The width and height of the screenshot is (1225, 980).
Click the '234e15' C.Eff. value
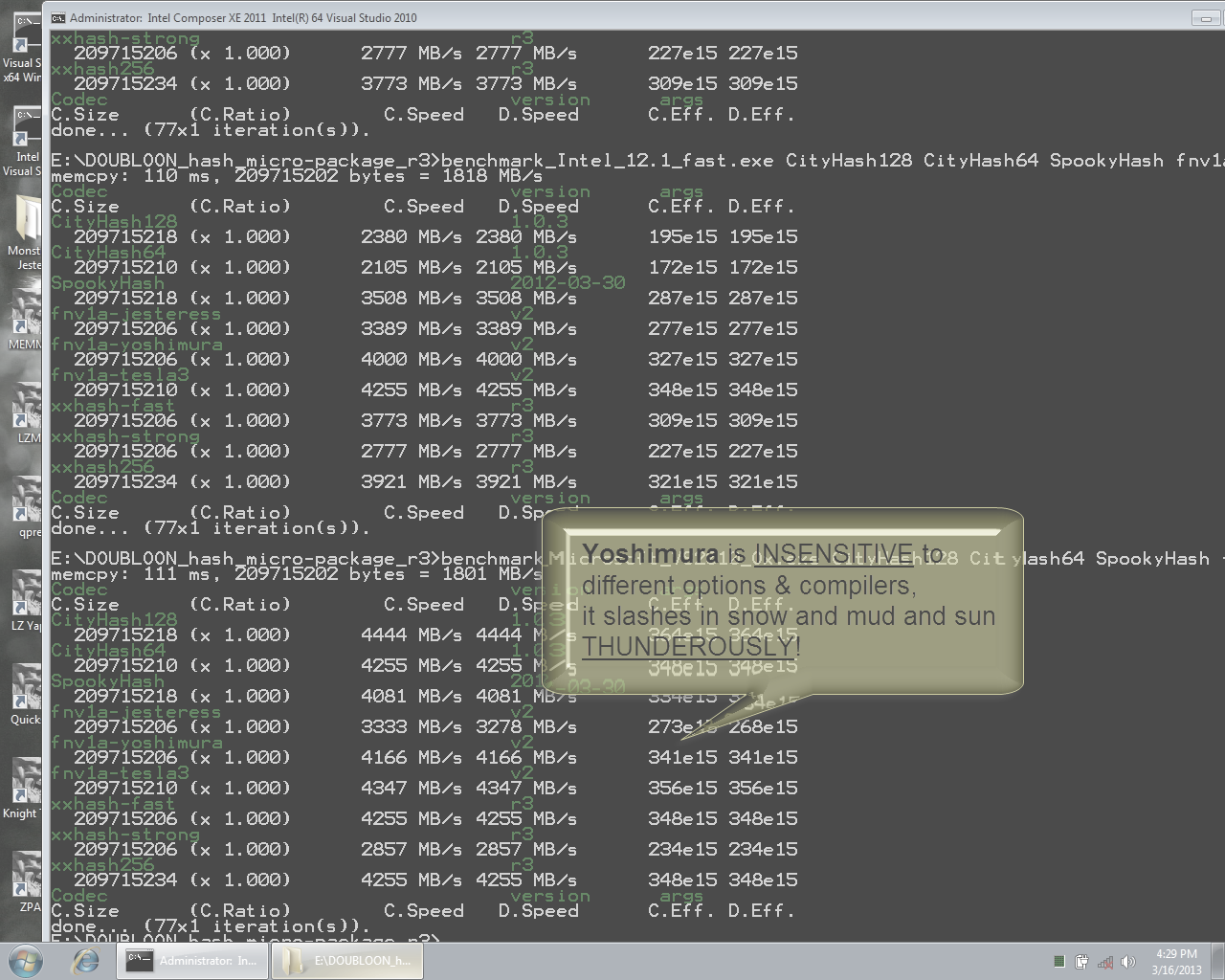[682, 849]
